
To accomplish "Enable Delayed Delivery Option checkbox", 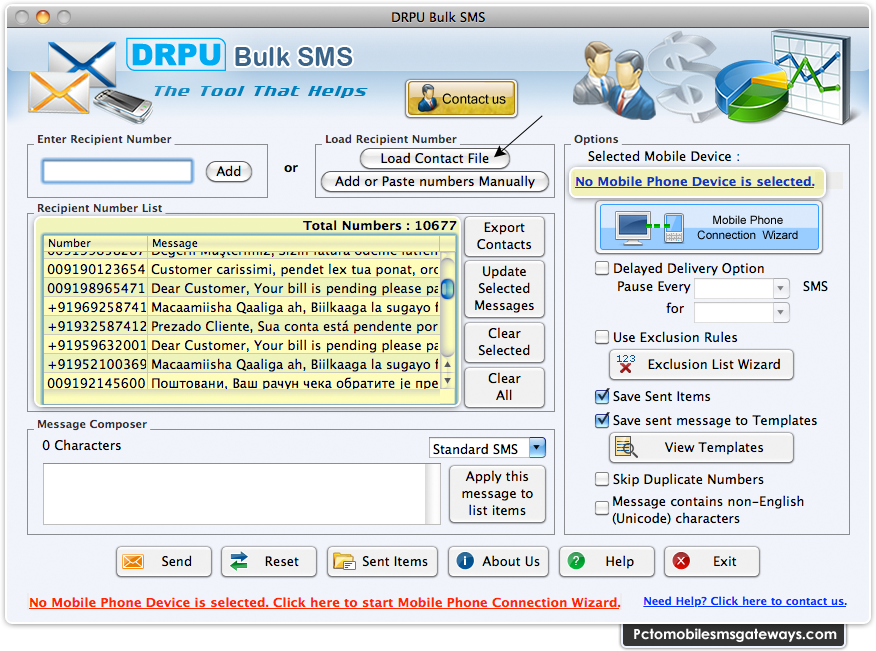I will 602,268.
